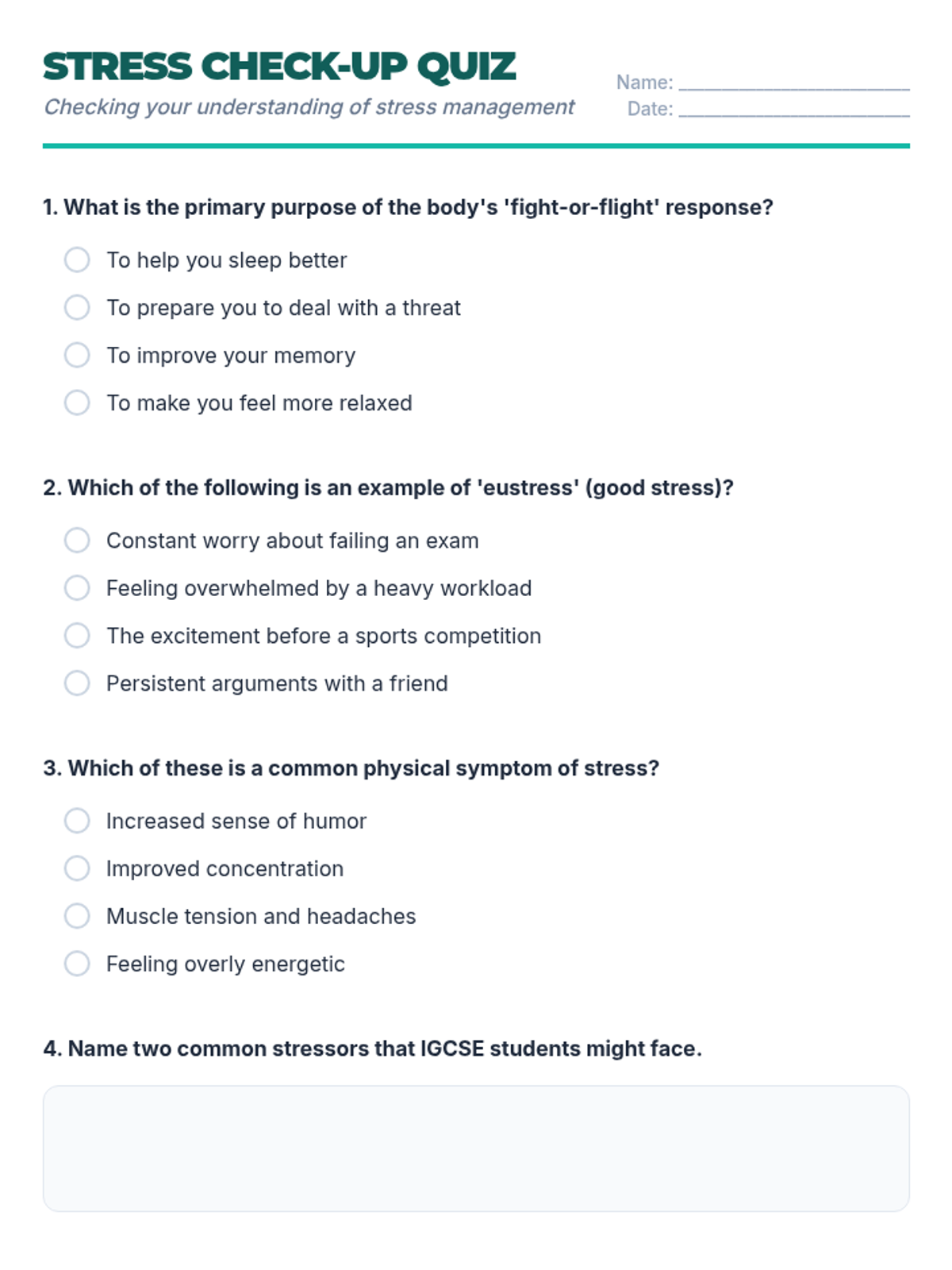This screenshot has width=952, height=1270.
Task: Pick 'To make you feel more relaxed'
Action: click(77, 402)
